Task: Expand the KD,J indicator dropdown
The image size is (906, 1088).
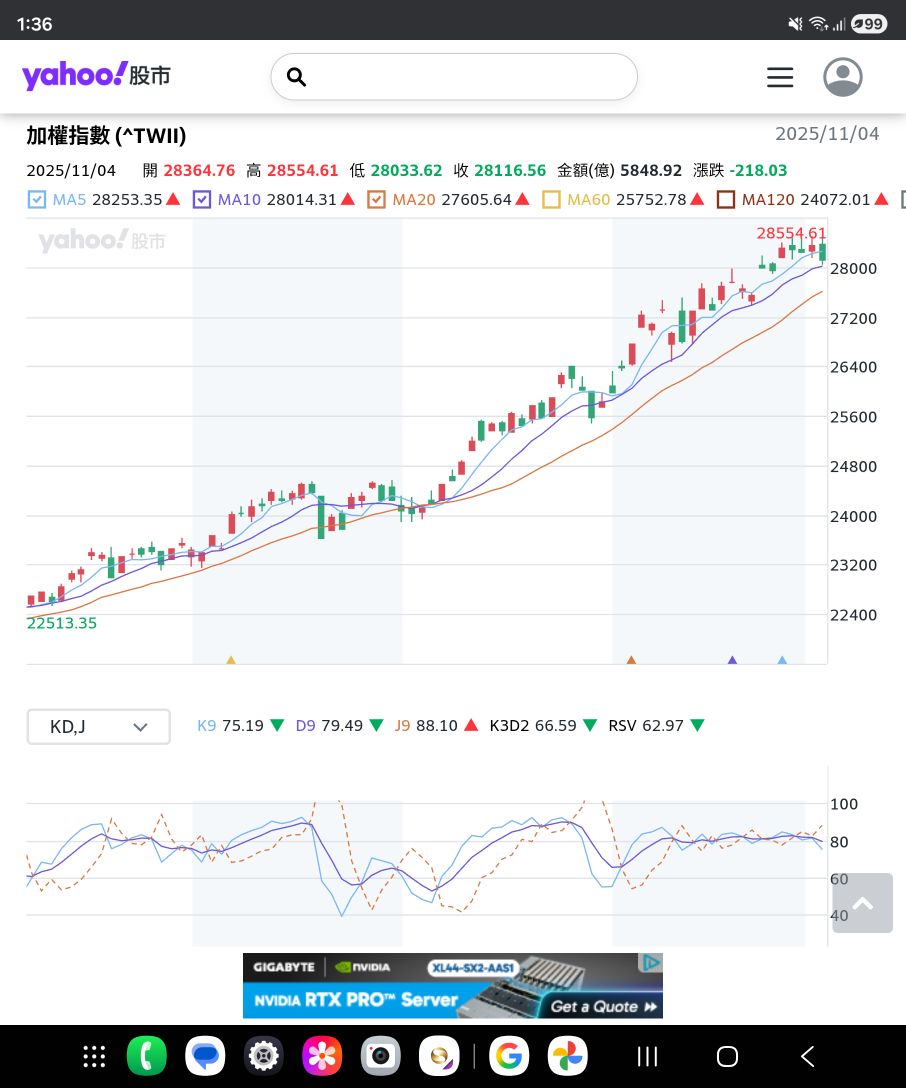Action: (x=99, y=726)
